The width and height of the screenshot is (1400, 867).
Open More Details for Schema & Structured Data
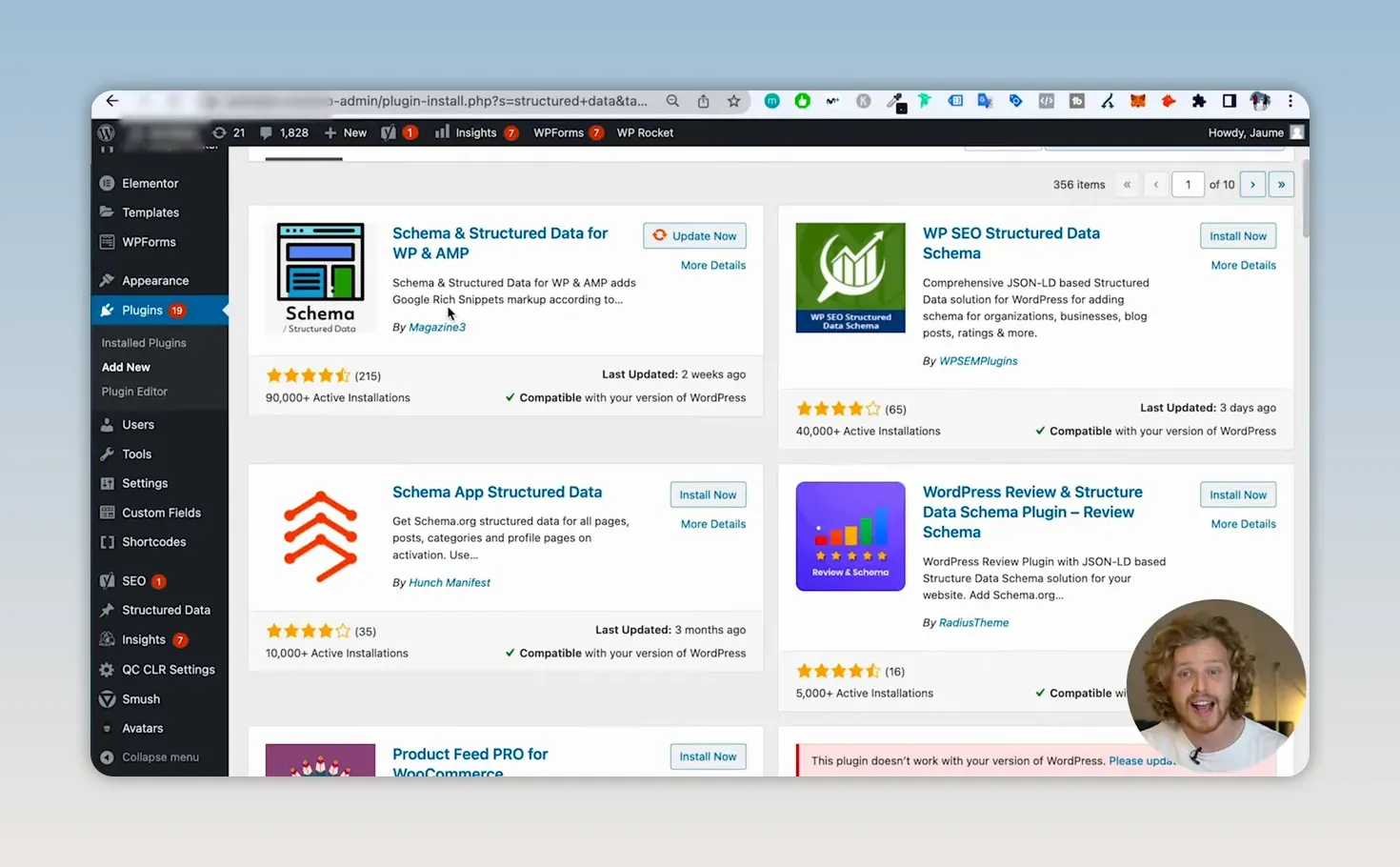tap(713, 266)
